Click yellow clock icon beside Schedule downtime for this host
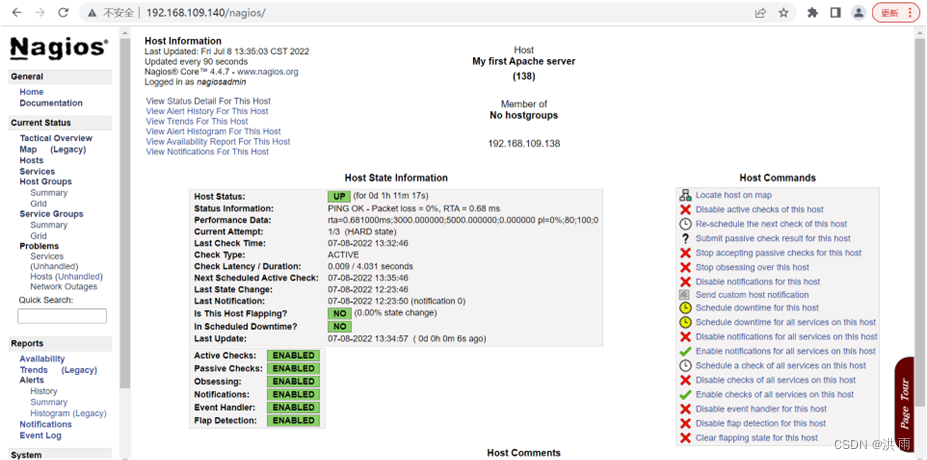927x460 pixels. click(x=685, y=308)
